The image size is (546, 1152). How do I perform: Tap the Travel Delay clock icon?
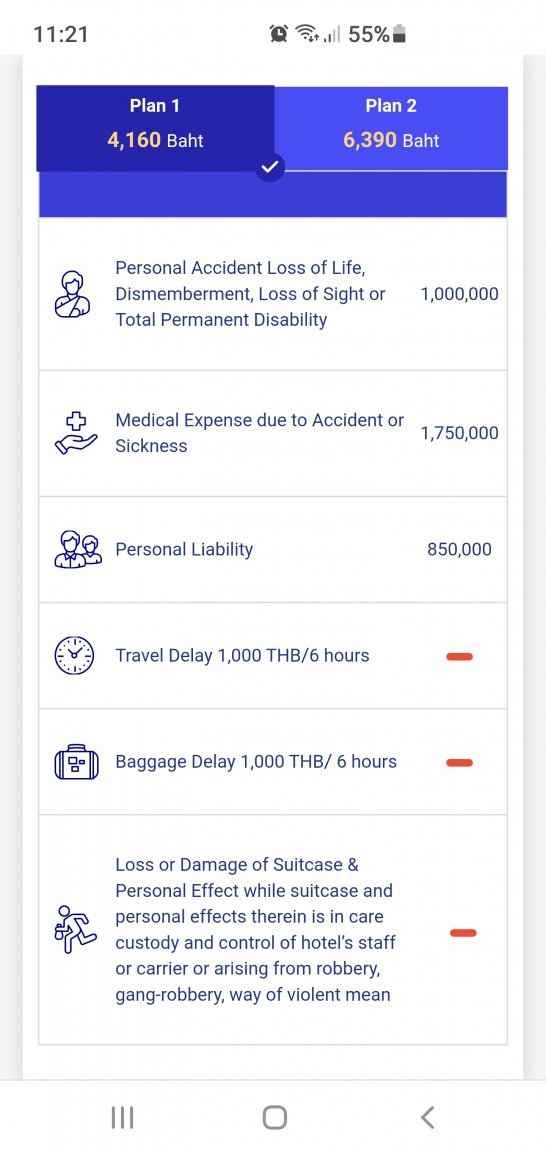(x=74, y=655)
